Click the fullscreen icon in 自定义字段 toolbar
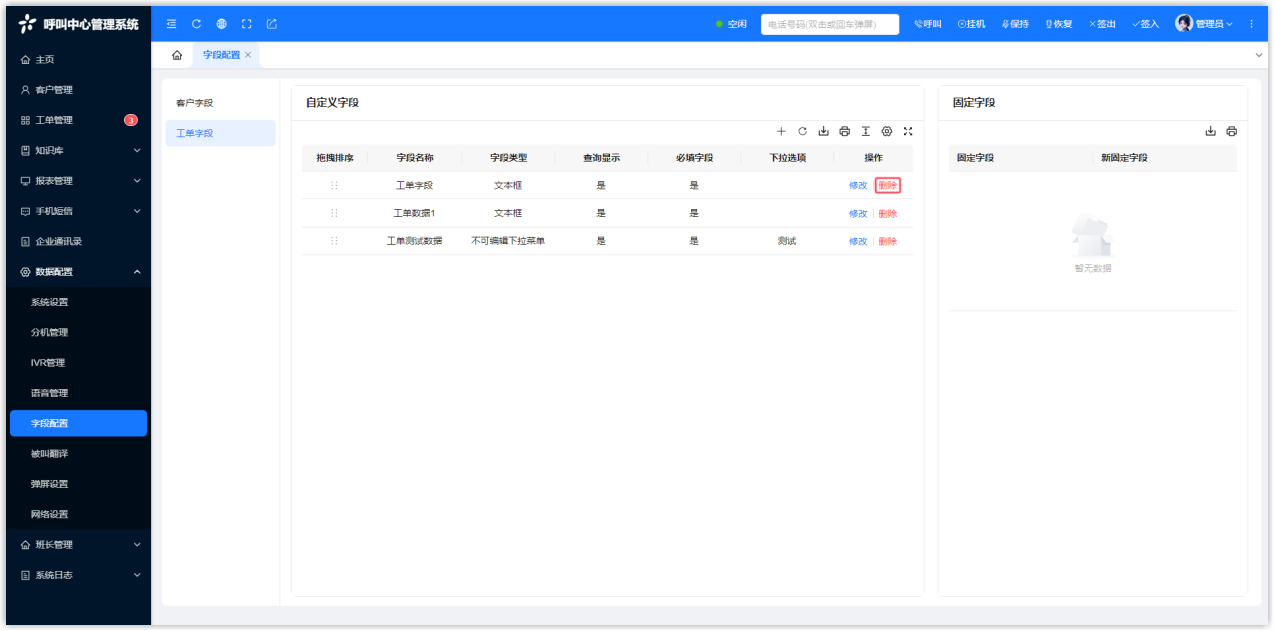Viewport: 1274px width, 631px height. click(x=908, y=132)
